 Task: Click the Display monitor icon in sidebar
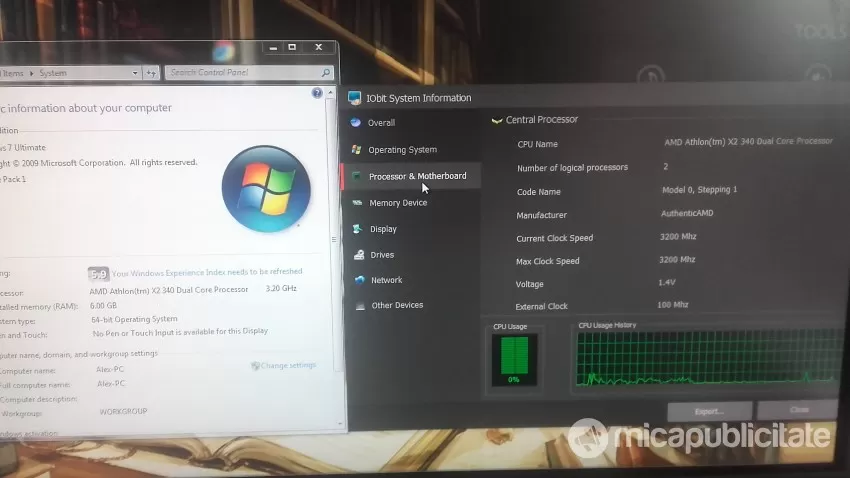[357, 229]
